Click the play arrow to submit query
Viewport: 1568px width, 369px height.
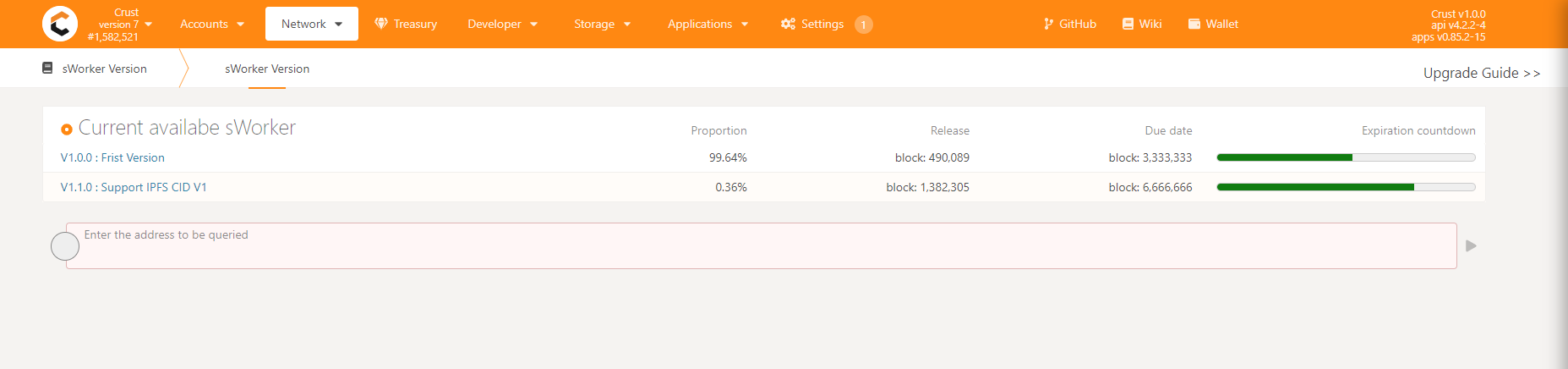1471,245
